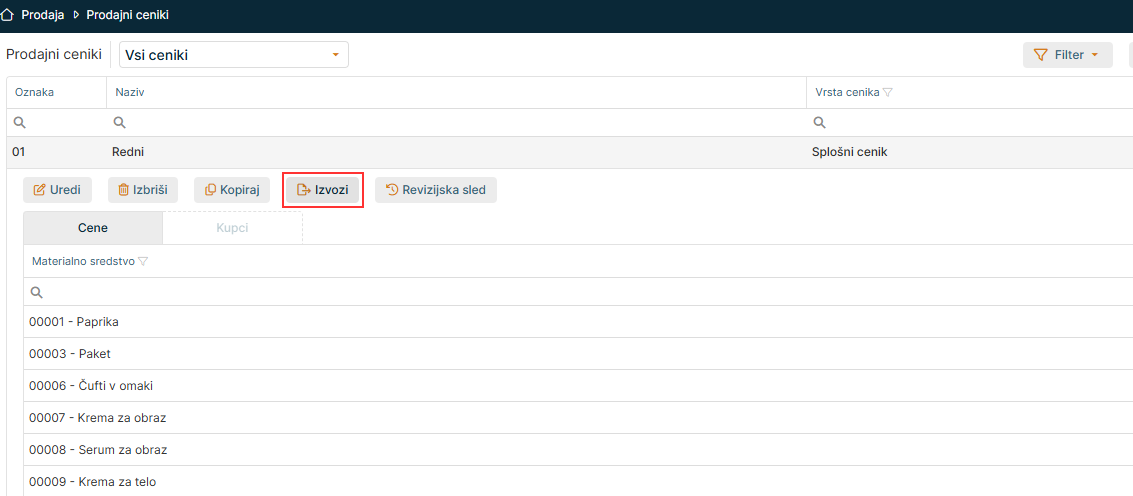
Task: Open Prodaja in the breadcrumb
Action: (x=42, y=16)
